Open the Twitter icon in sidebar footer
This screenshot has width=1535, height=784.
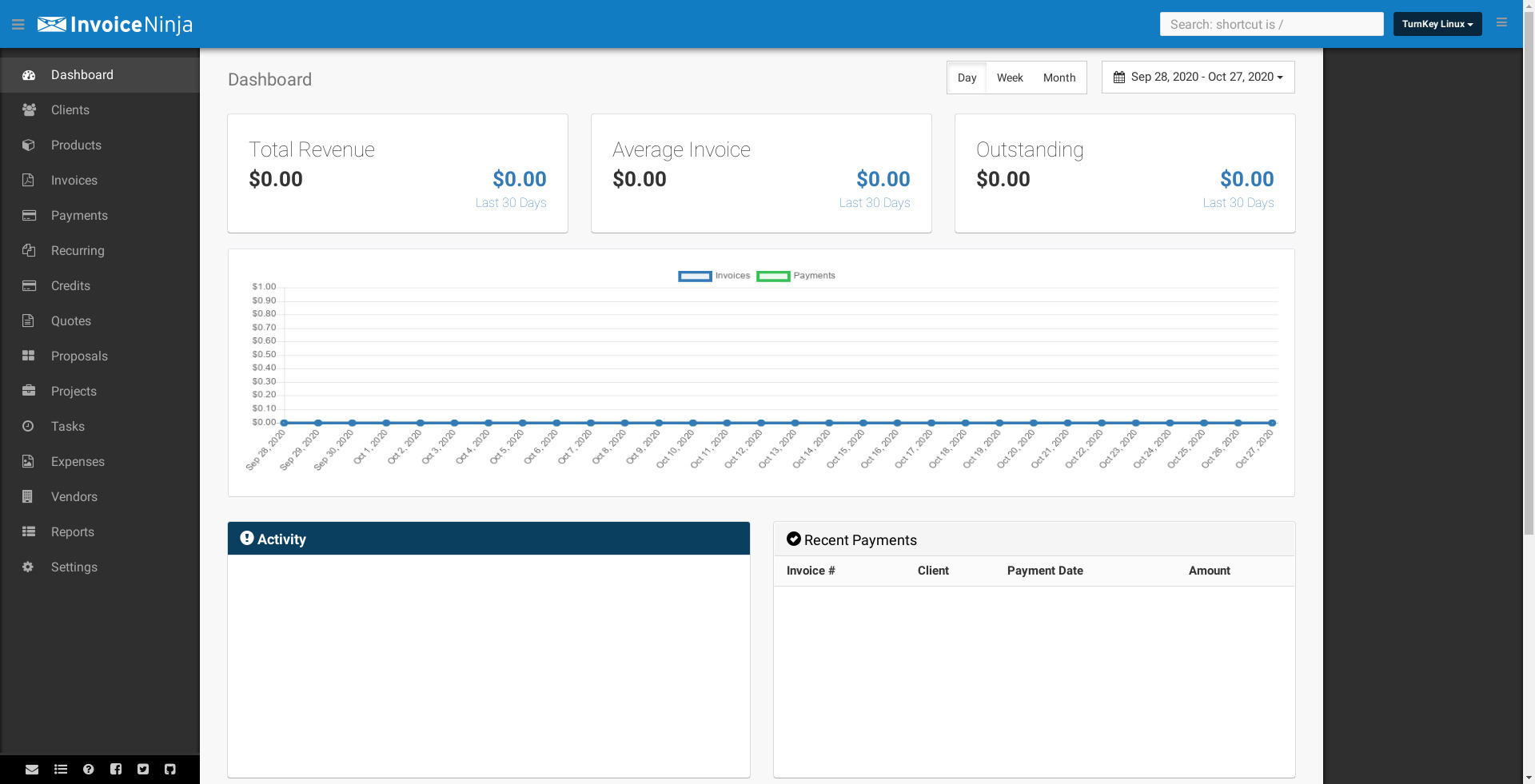[x=143, y=770]
